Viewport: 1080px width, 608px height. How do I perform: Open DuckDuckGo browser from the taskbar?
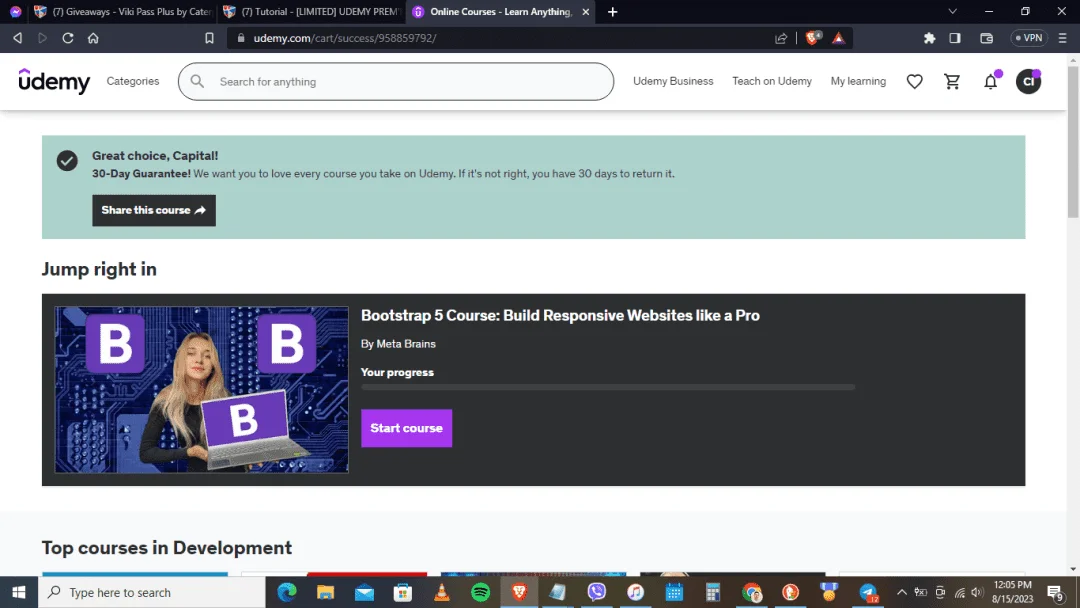tap(790, 592)
